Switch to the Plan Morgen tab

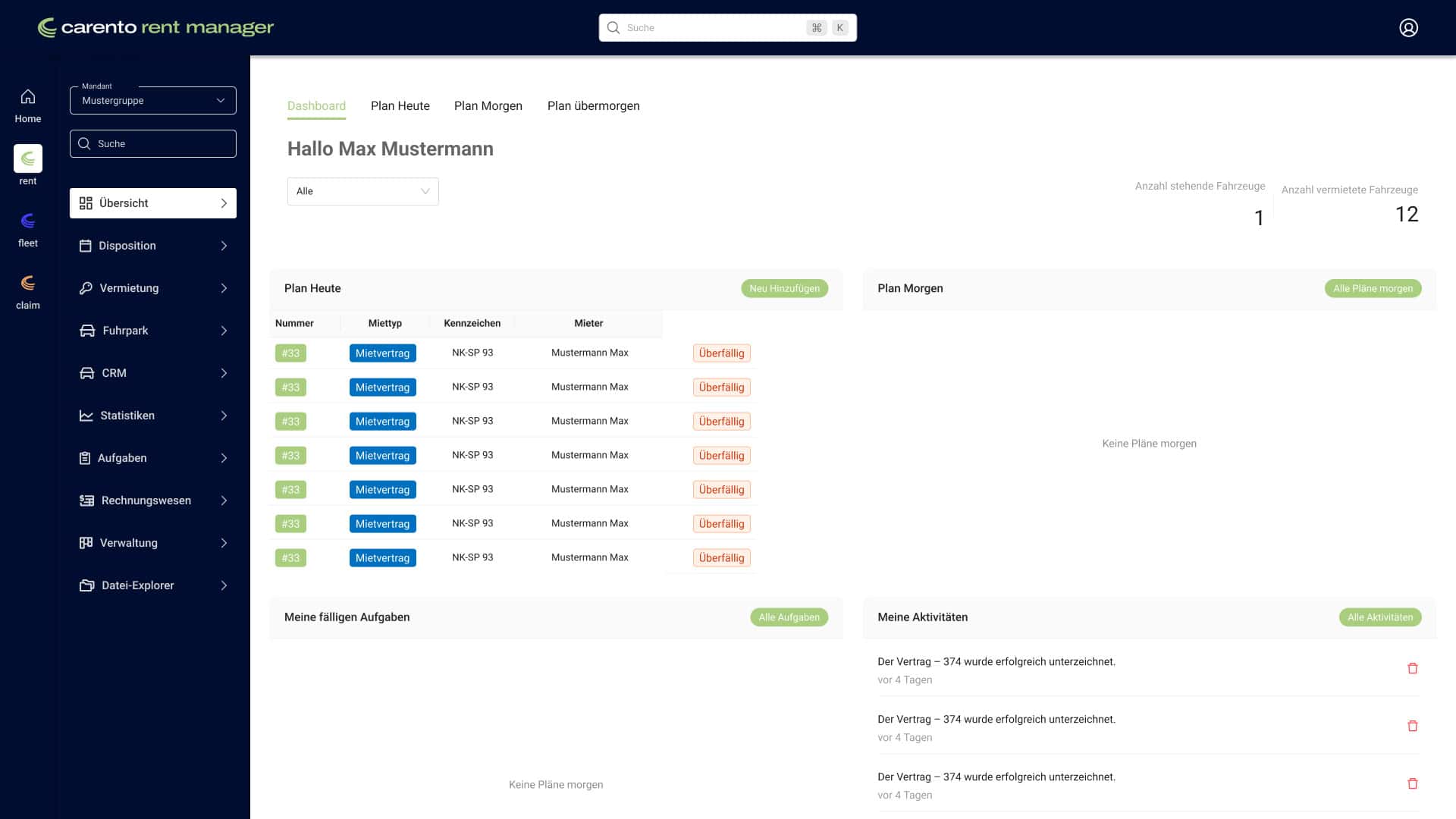point(488,106)
